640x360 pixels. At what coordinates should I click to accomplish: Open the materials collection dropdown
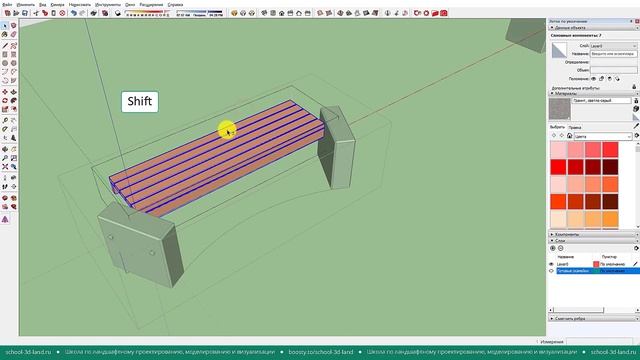coord(603,136)
